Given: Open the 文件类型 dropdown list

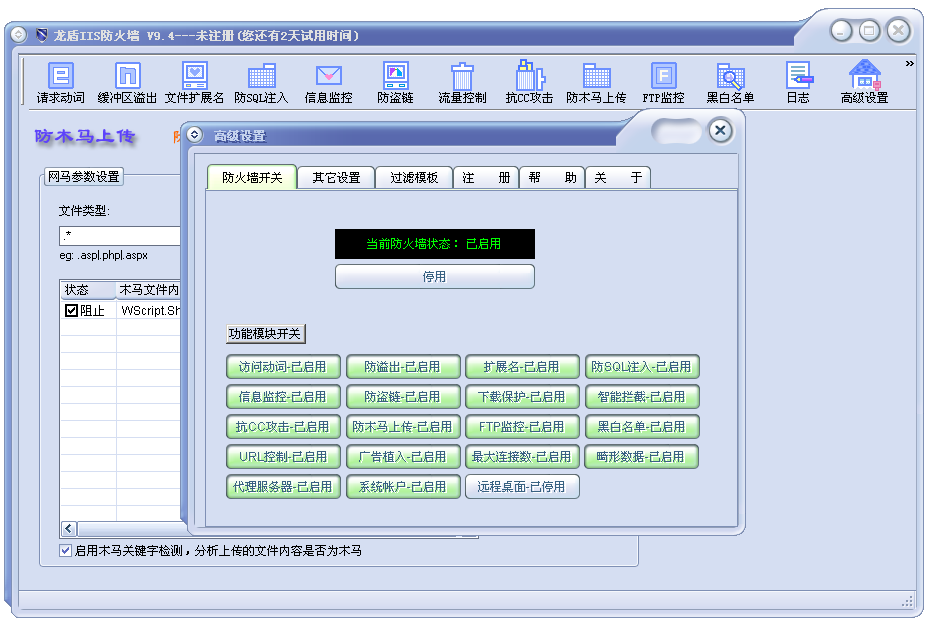Looking at the screenshot, I should point(120,236).
